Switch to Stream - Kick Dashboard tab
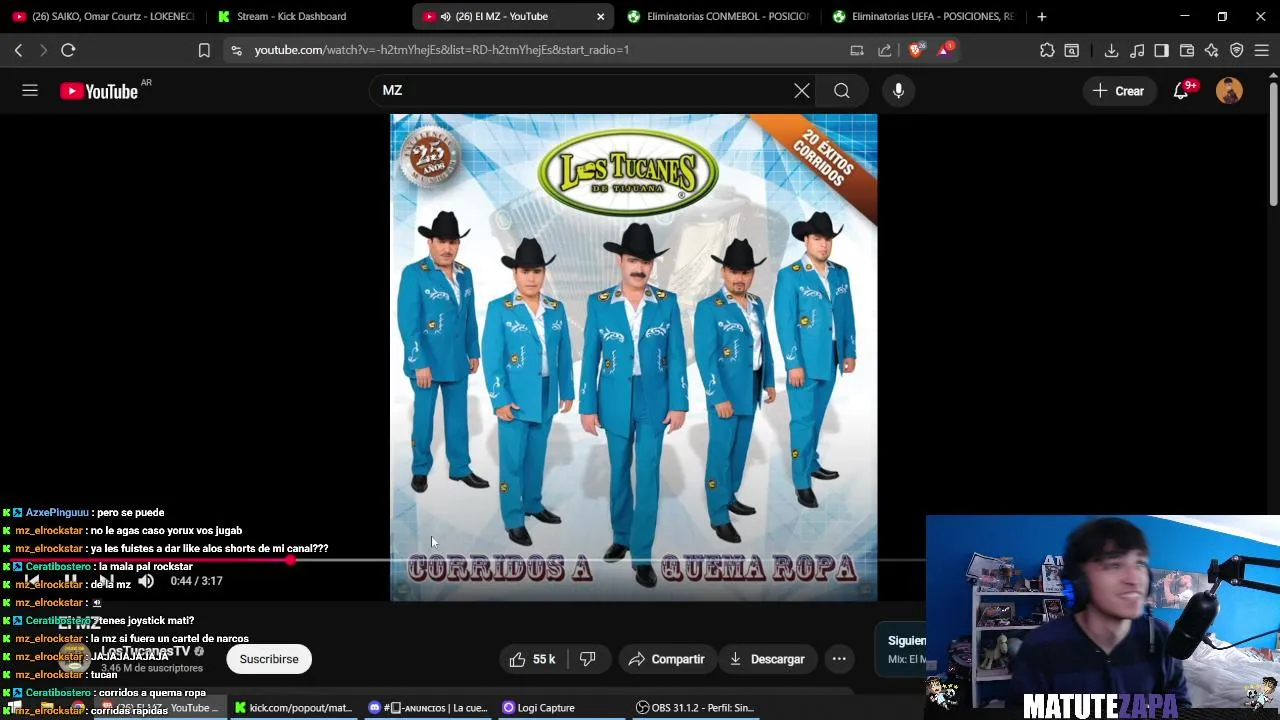Image resolution: width=1280 pixels, height=720 pixels. coord(307,16)
